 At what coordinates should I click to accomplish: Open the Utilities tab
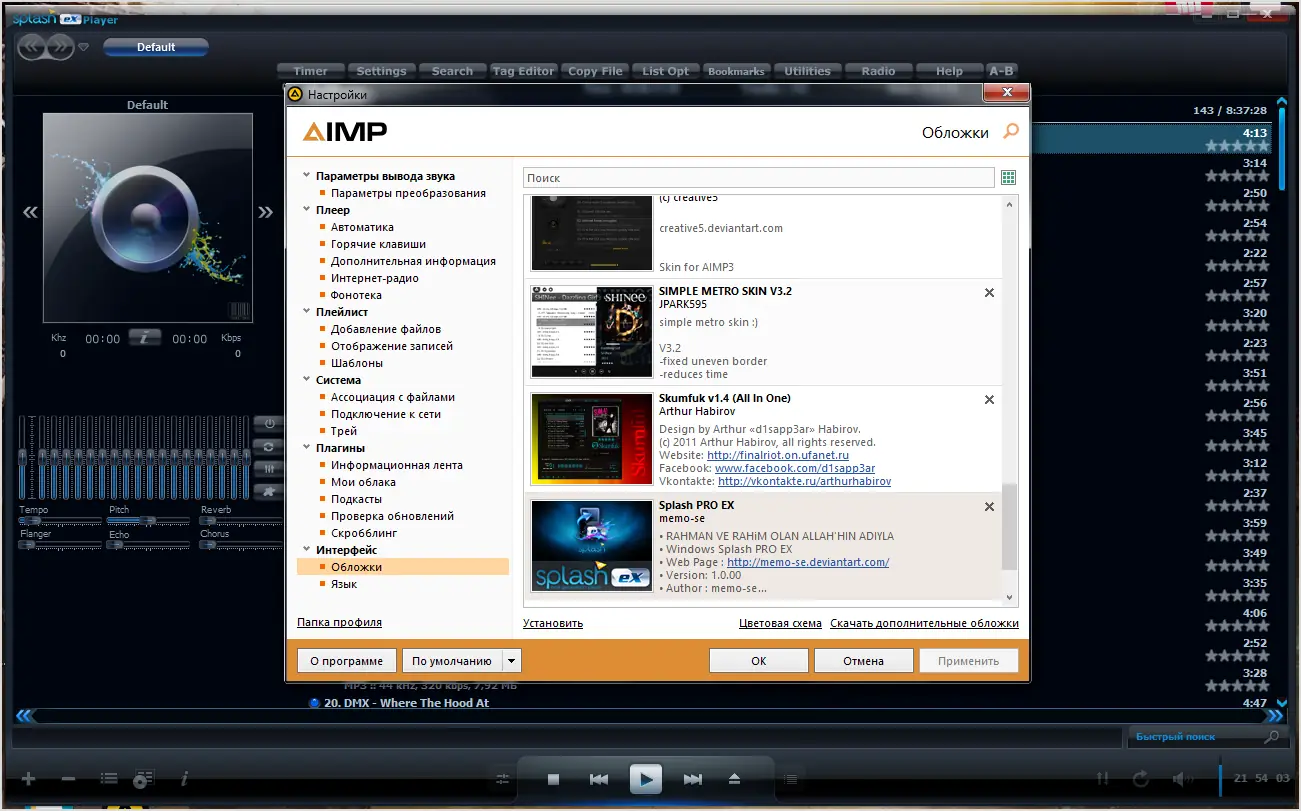[x=807, y=71]
